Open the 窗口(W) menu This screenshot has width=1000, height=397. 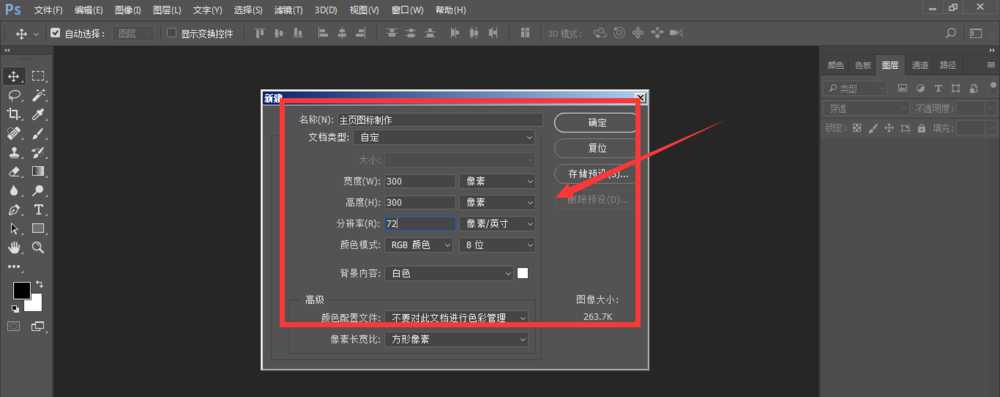tap(408, 10)
